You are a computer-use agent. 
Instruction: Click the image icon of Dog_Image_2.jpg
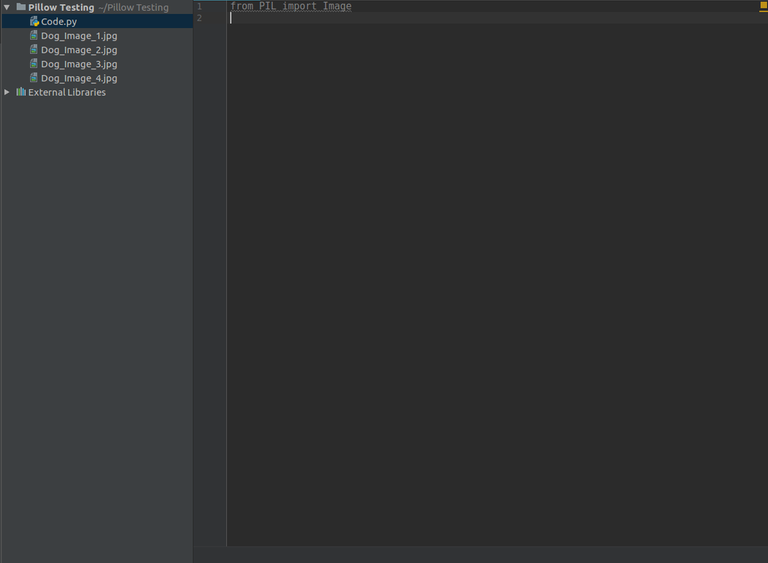pyautogui.click(x=34, y=49)
